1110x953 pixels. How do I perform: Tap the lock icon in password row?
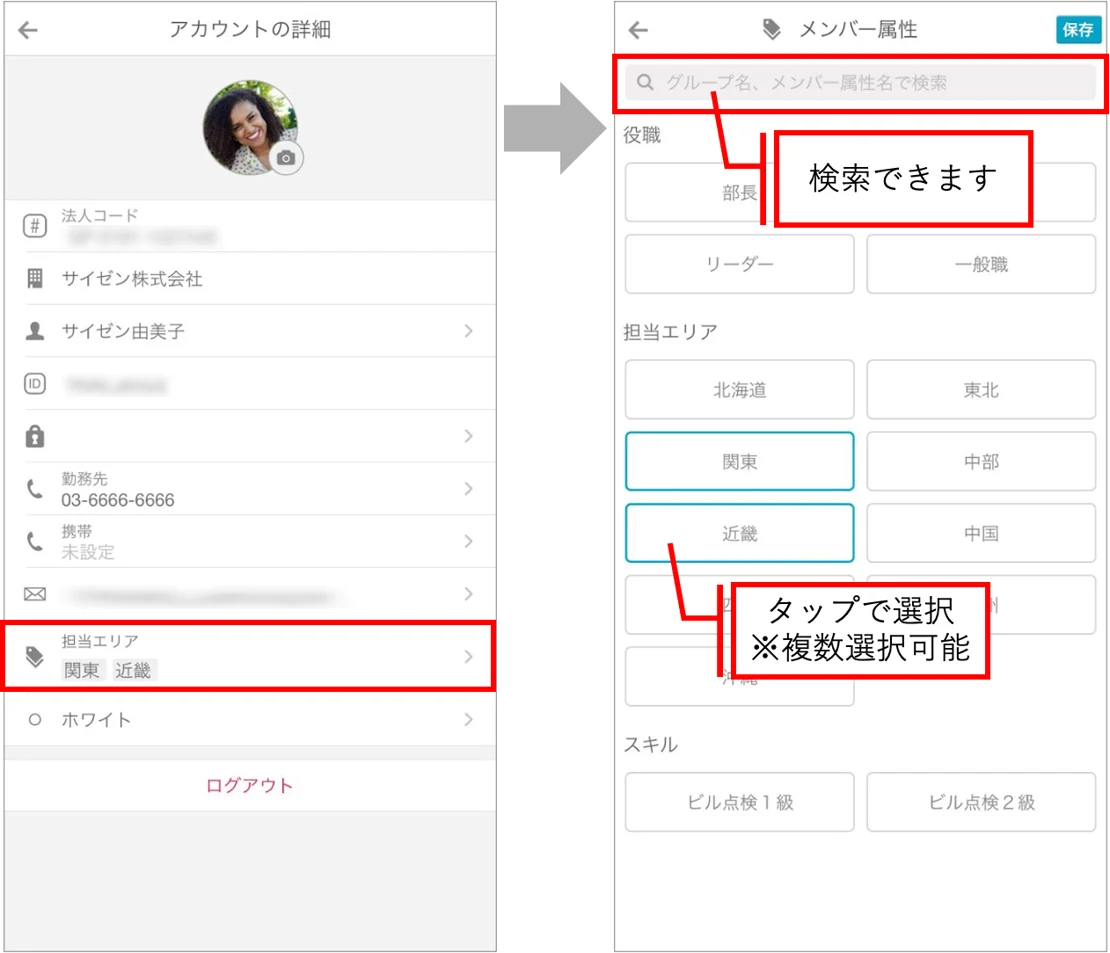tap(35, 436)
